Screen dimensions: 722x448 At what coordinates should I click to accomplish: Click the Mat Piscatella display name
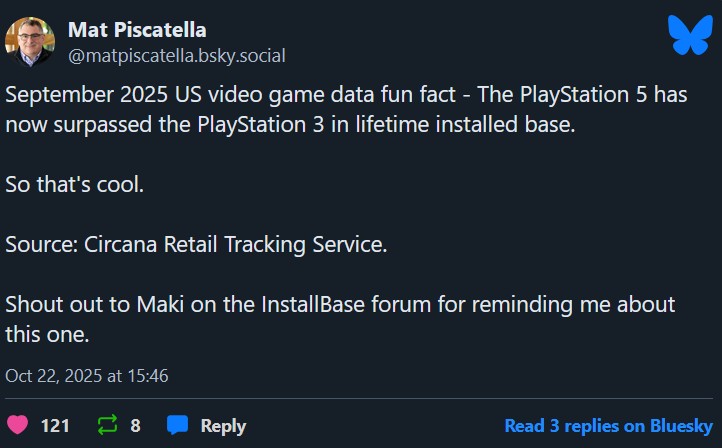[137, 30]
